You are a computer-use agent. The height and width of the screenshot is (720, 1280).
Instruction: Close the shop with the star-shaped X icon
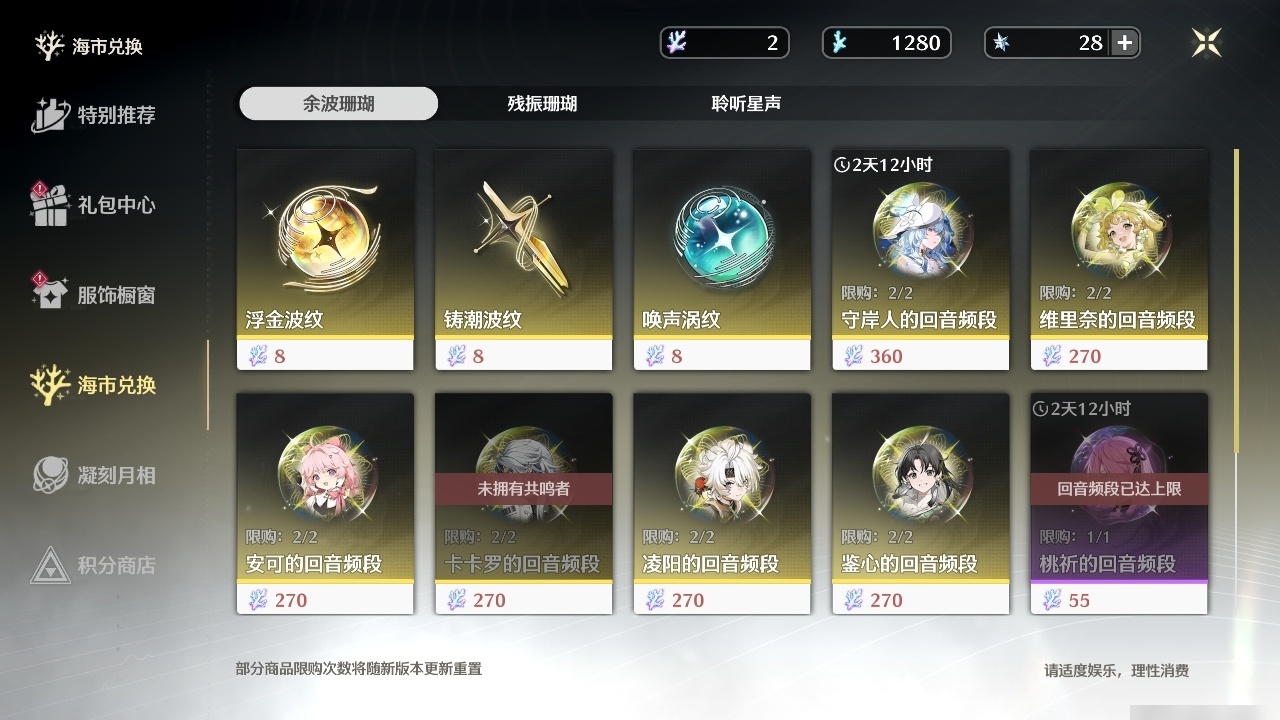click(1207, 42)
